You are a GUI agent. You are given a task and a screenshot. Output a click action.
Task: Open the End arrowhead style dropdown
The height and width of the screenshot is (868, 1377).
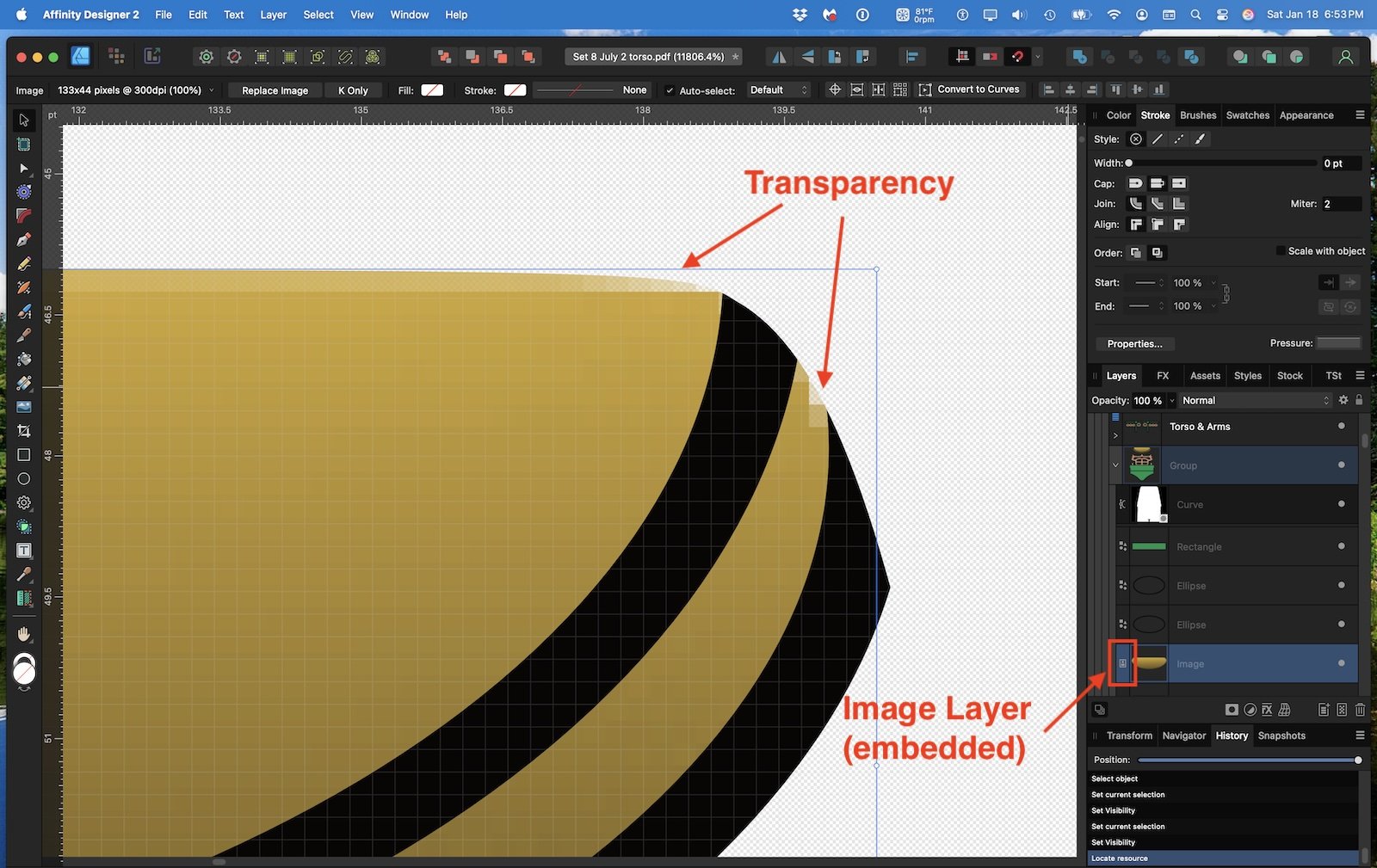(x=1147, y=306)
